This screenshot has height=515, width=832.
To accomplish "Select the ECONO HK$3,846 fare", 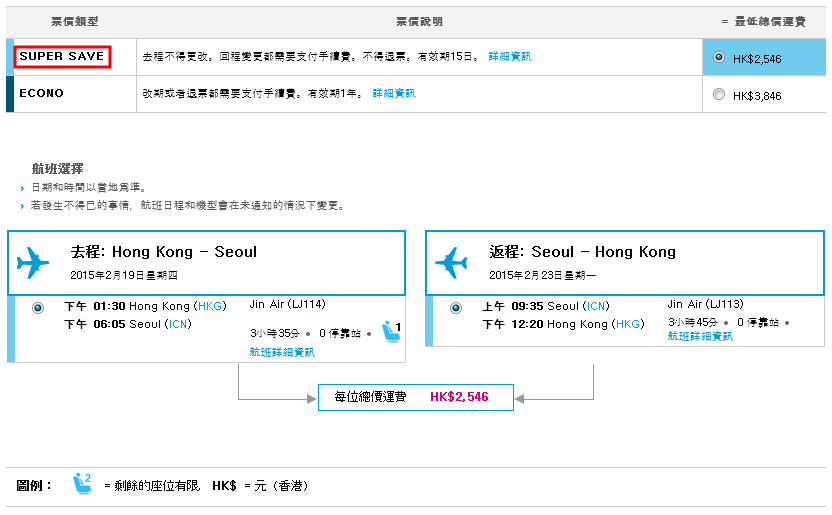I will 719,95.
